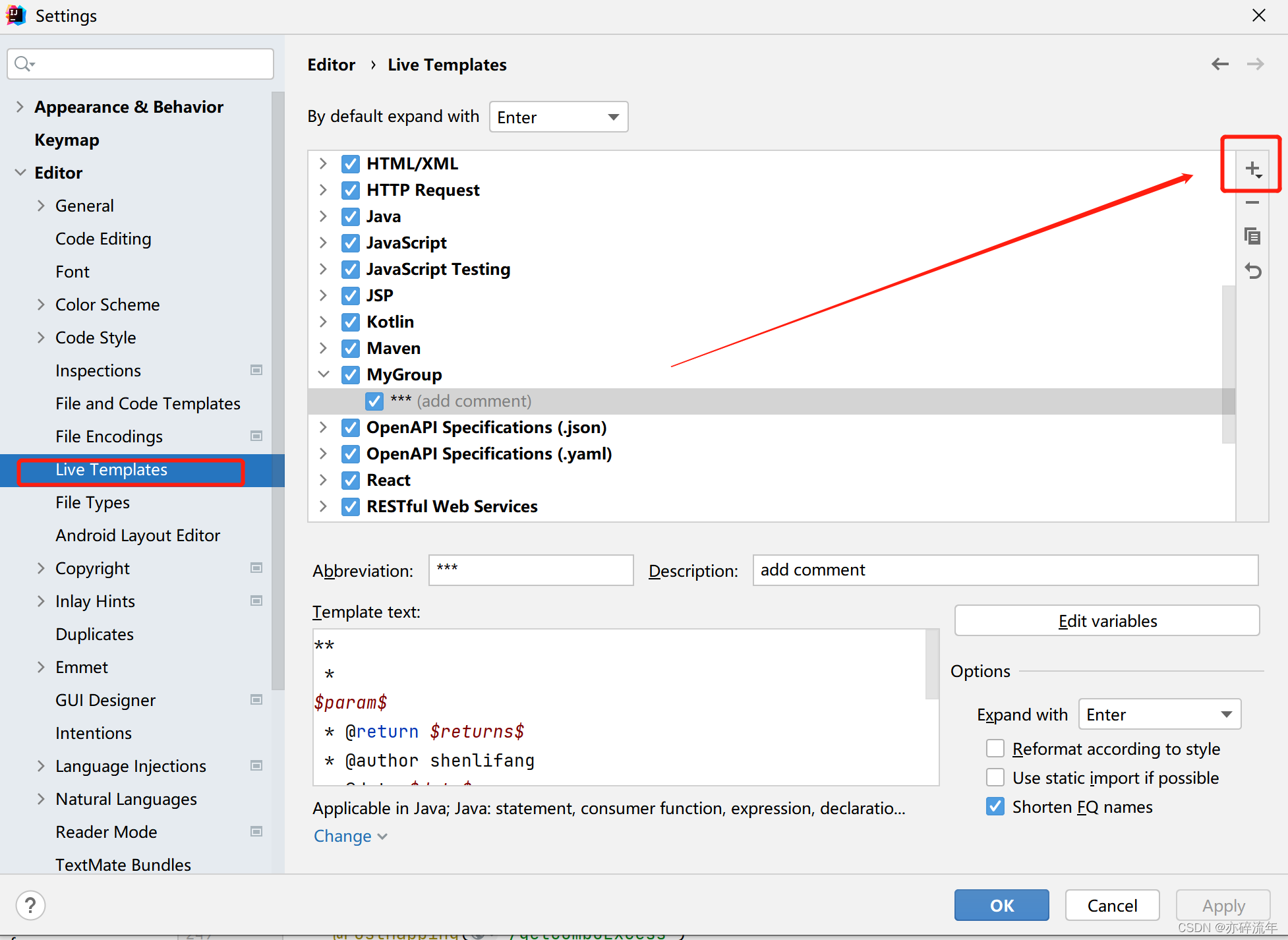Viewport: 1288px width, 940px height.
Task: Uncheck Shorten FQ names option
Action: point(995,807)
